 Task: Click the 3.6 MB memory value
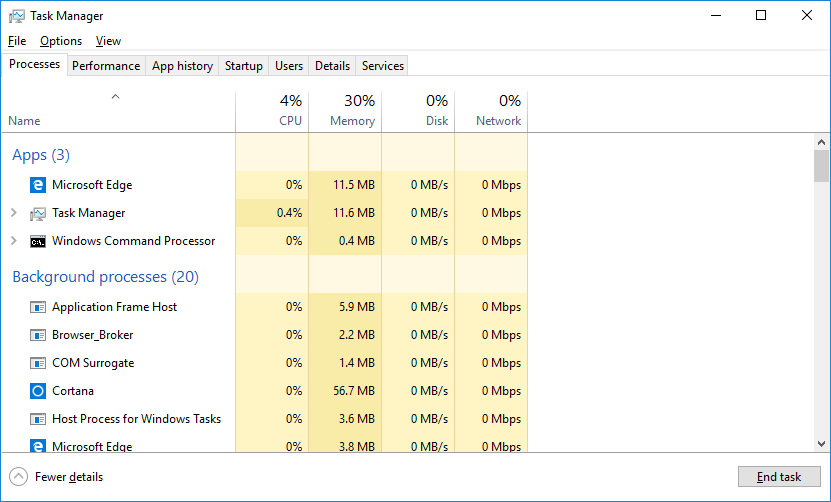357,419
